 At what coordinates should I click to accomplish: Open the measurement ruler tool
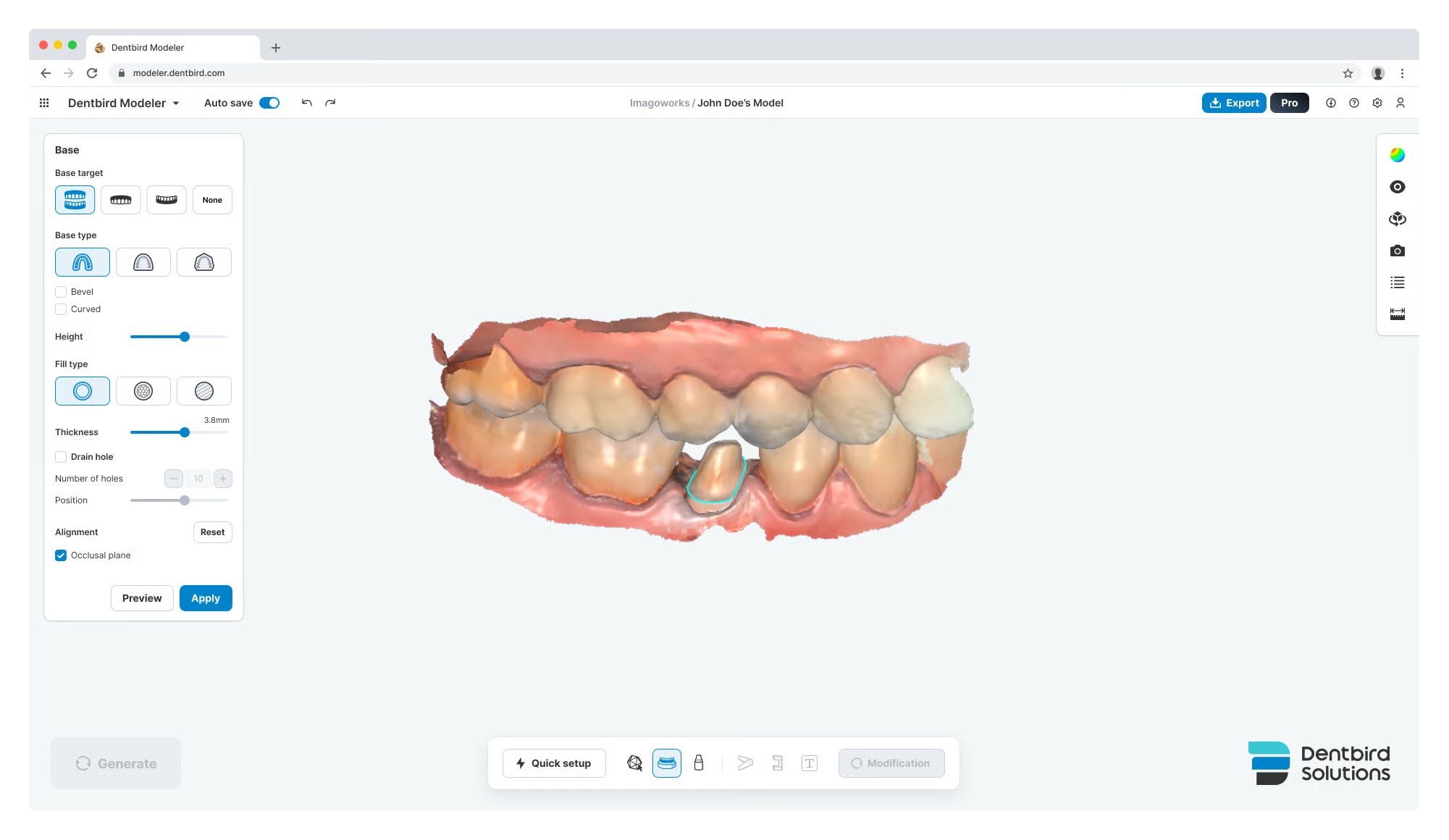pyautogui.click(x=1397, y=314)
